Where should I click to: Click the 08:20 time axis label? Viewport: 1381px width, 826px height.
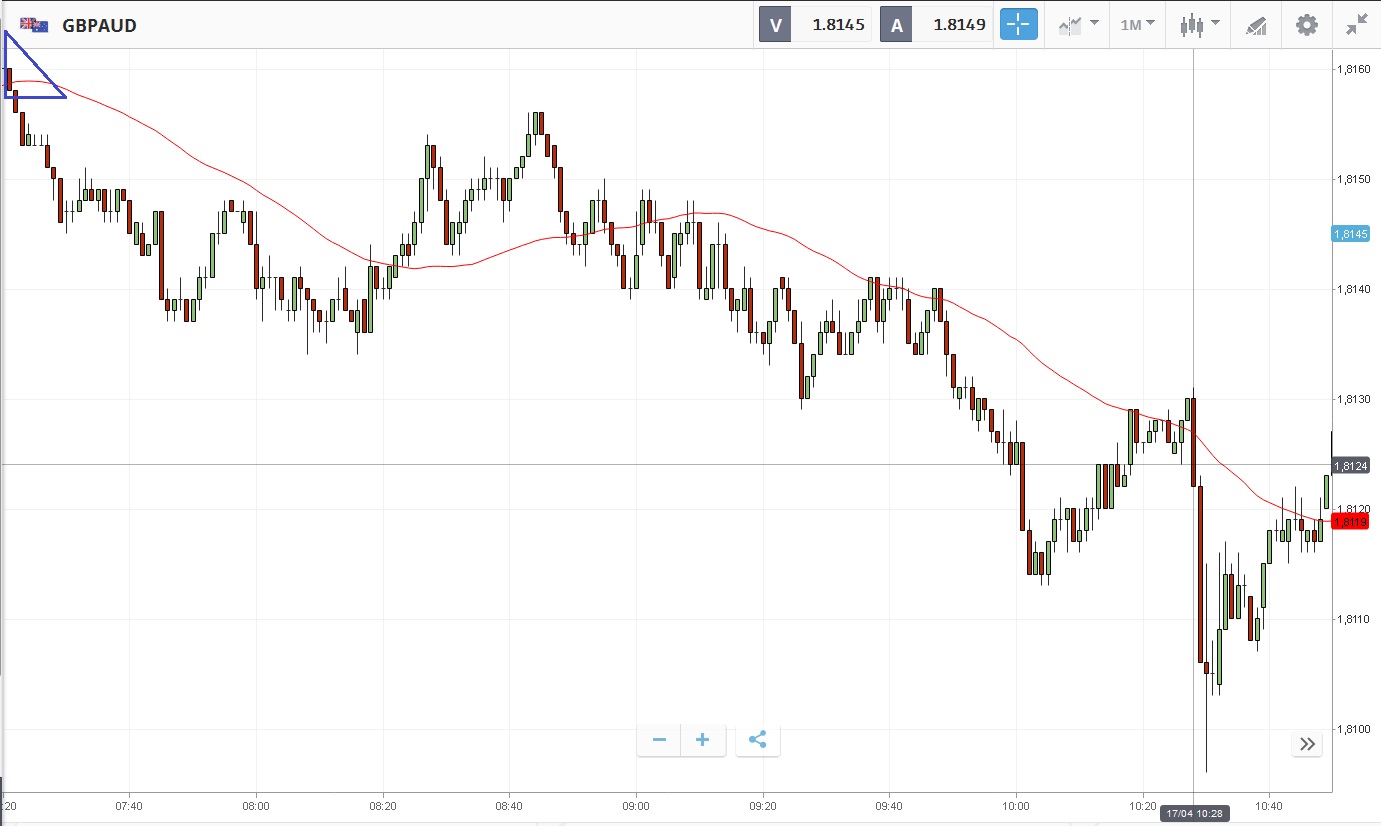383,806
